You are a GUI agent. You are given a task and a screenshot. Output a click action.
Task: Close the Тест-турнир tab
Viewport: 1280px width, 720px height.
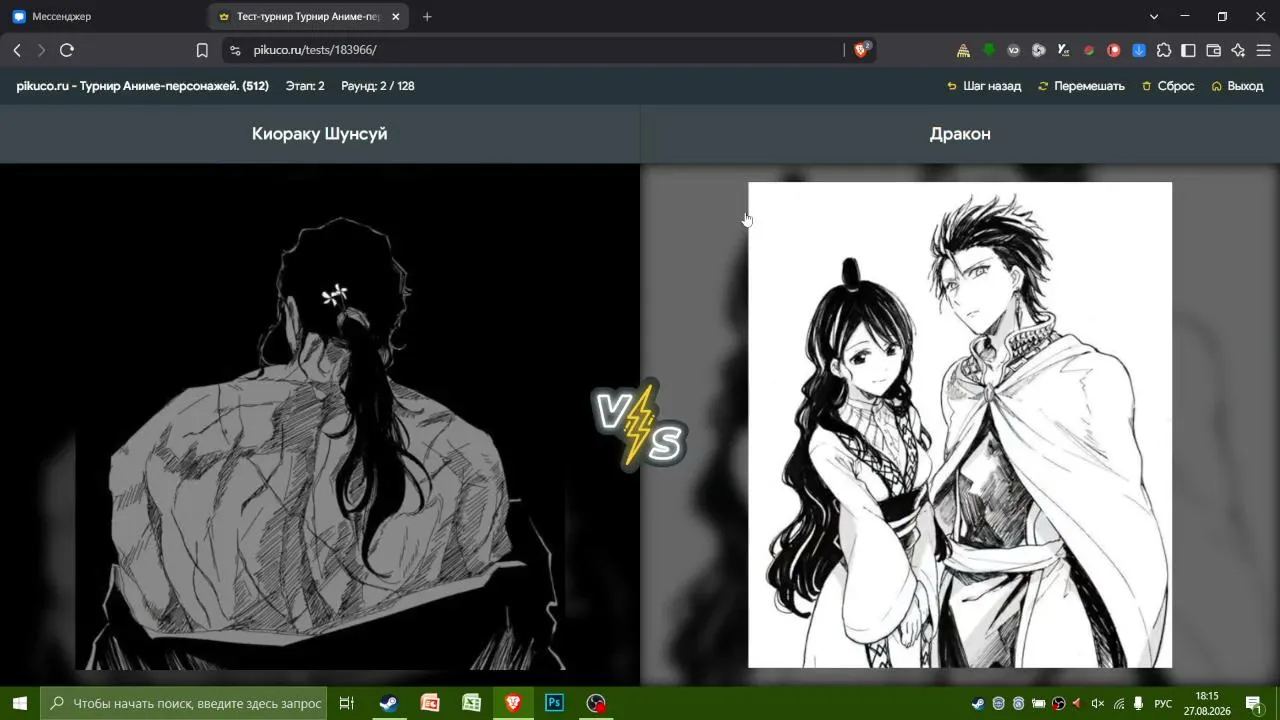(x=395, y=16)
